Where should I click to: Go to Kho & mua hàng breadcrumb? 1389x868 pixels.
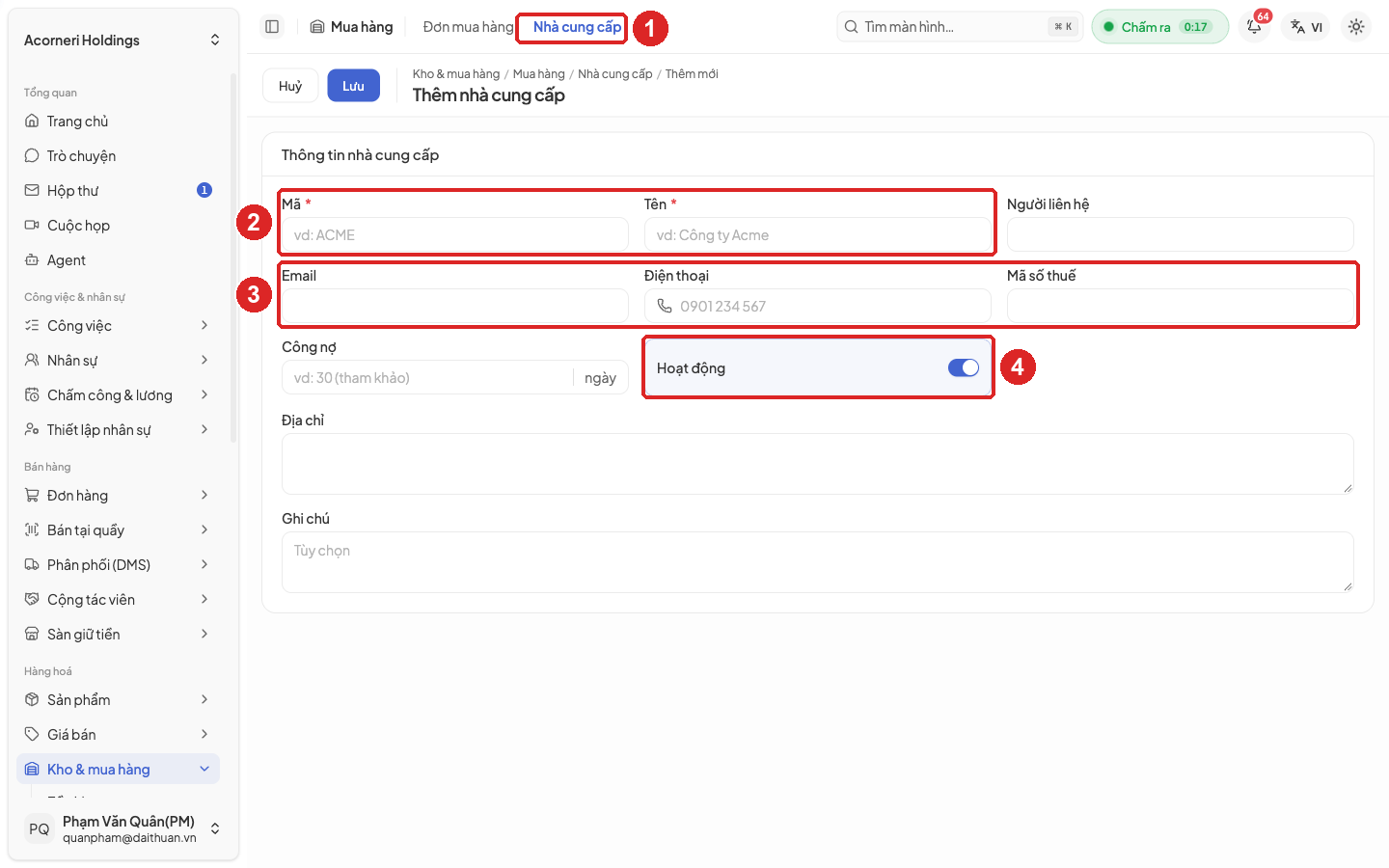456,74
